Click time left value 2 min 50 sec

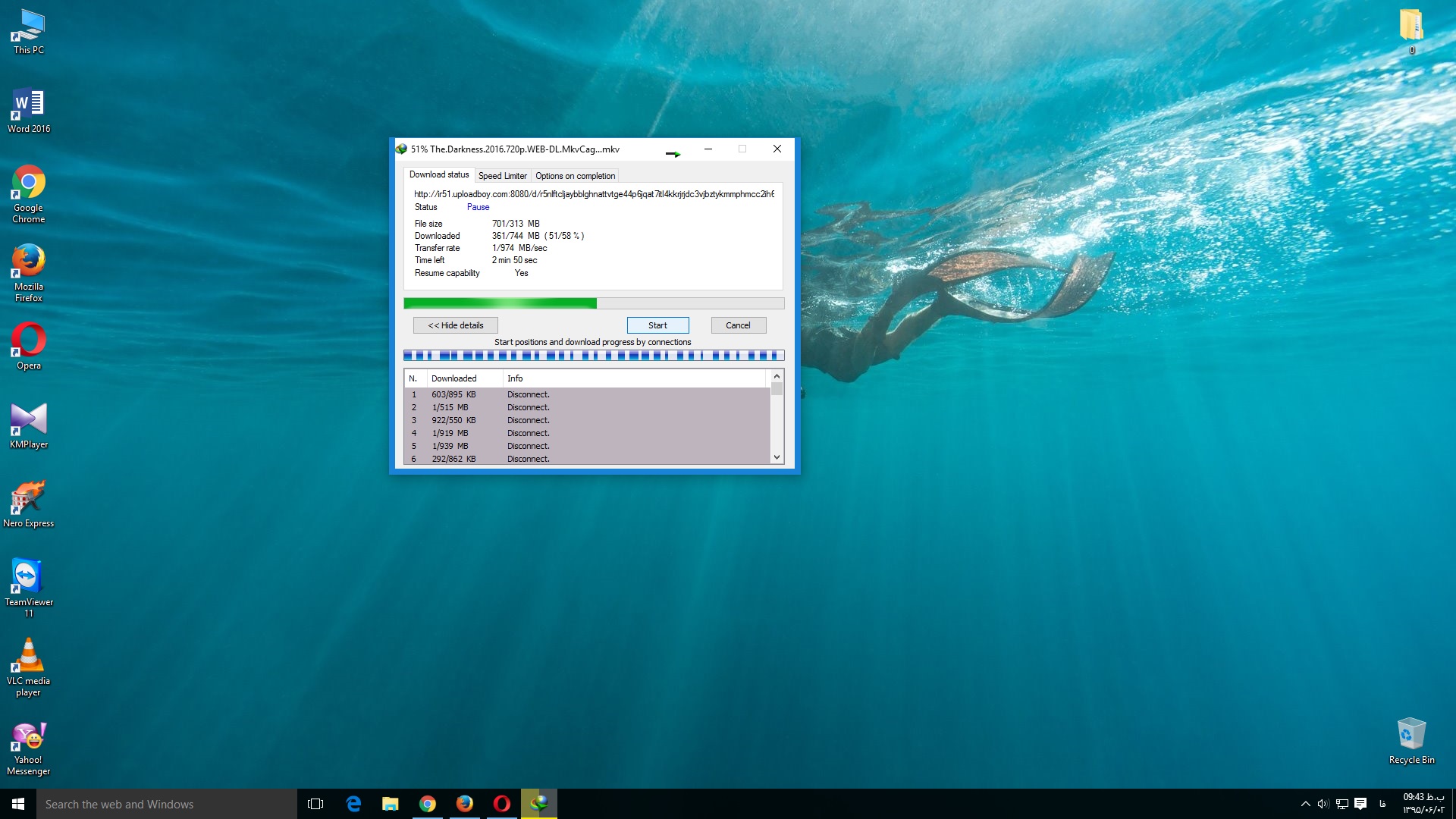[x=514, y=260]
